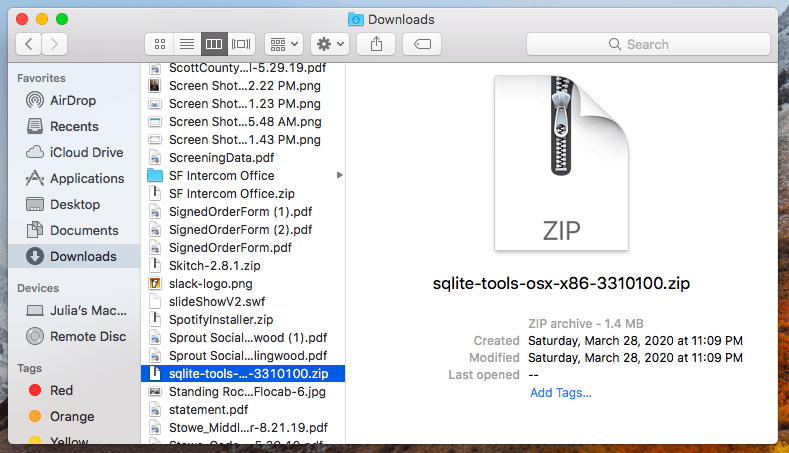Go to Applications folder in sidebar

87,178
